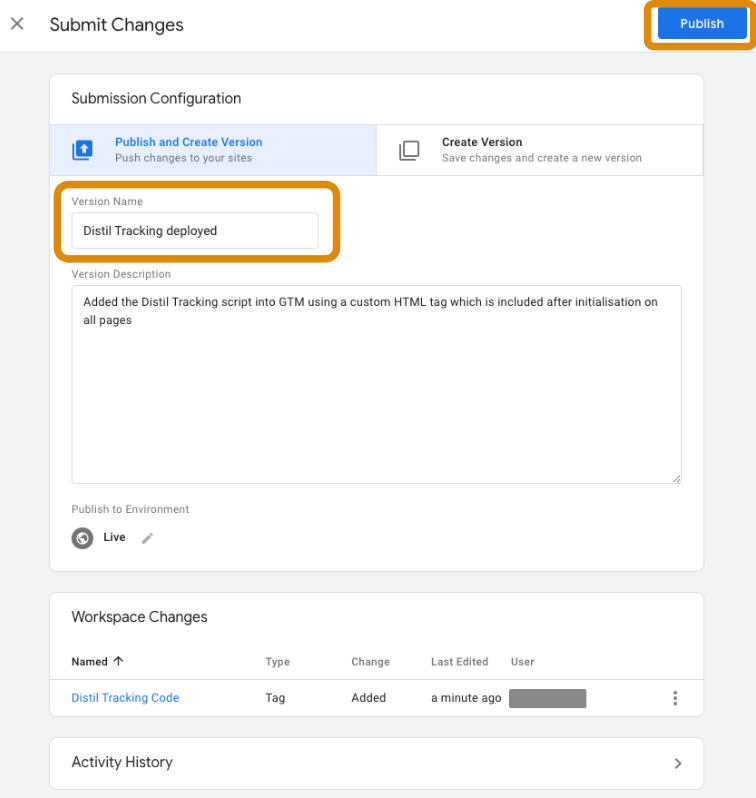756x798 pixels.
Task: Click the sort arrow next to Named
Action: click(119, 661)
